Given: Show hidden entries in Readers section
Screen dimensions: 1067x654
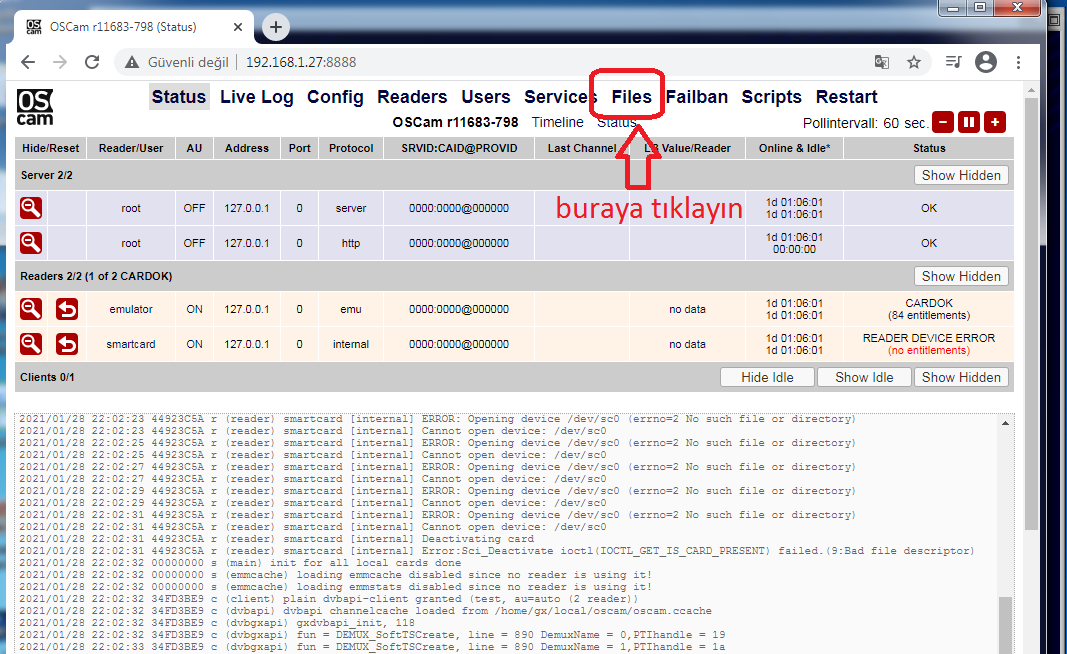Looking at the screenshot, I should pos(961,276).
